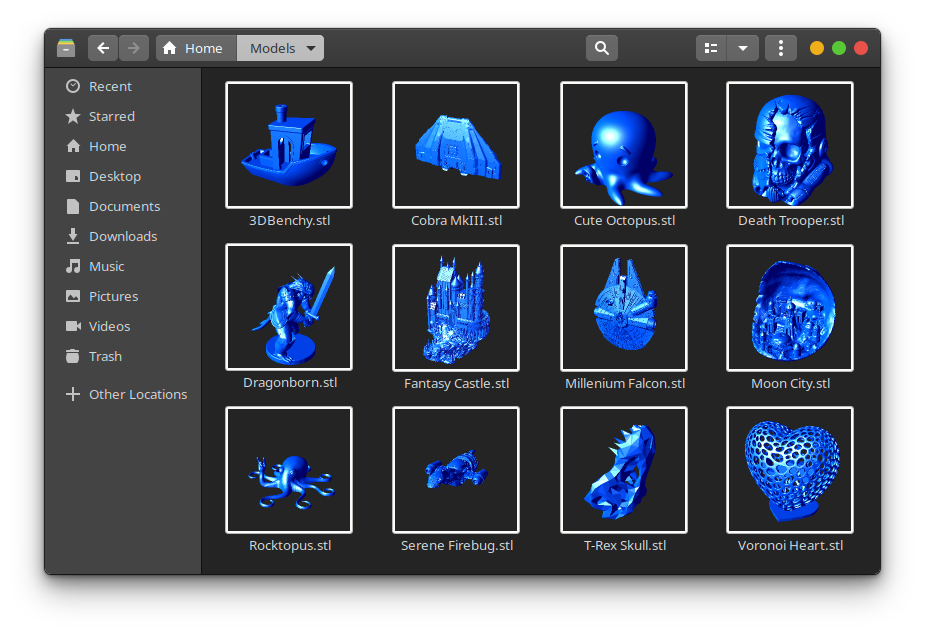Open Dragonborn.stl from the file grid
This screenshot has width=925, height=635.
point(288,307)
